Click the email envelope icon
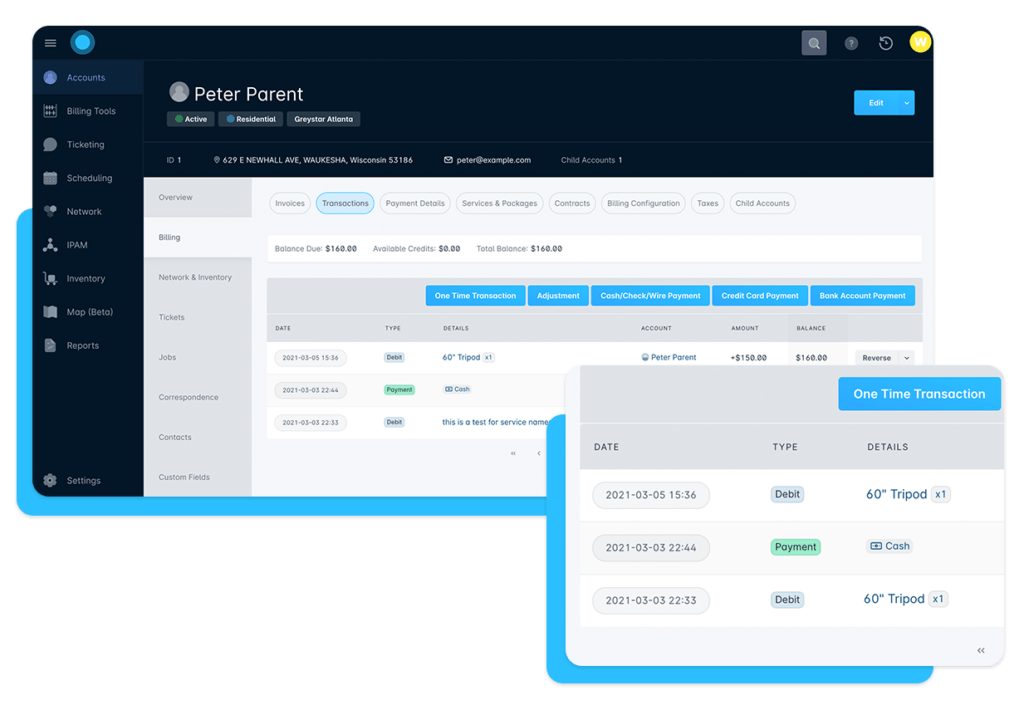This screenshot has width=1024, height=705. [x=448, y=160]
